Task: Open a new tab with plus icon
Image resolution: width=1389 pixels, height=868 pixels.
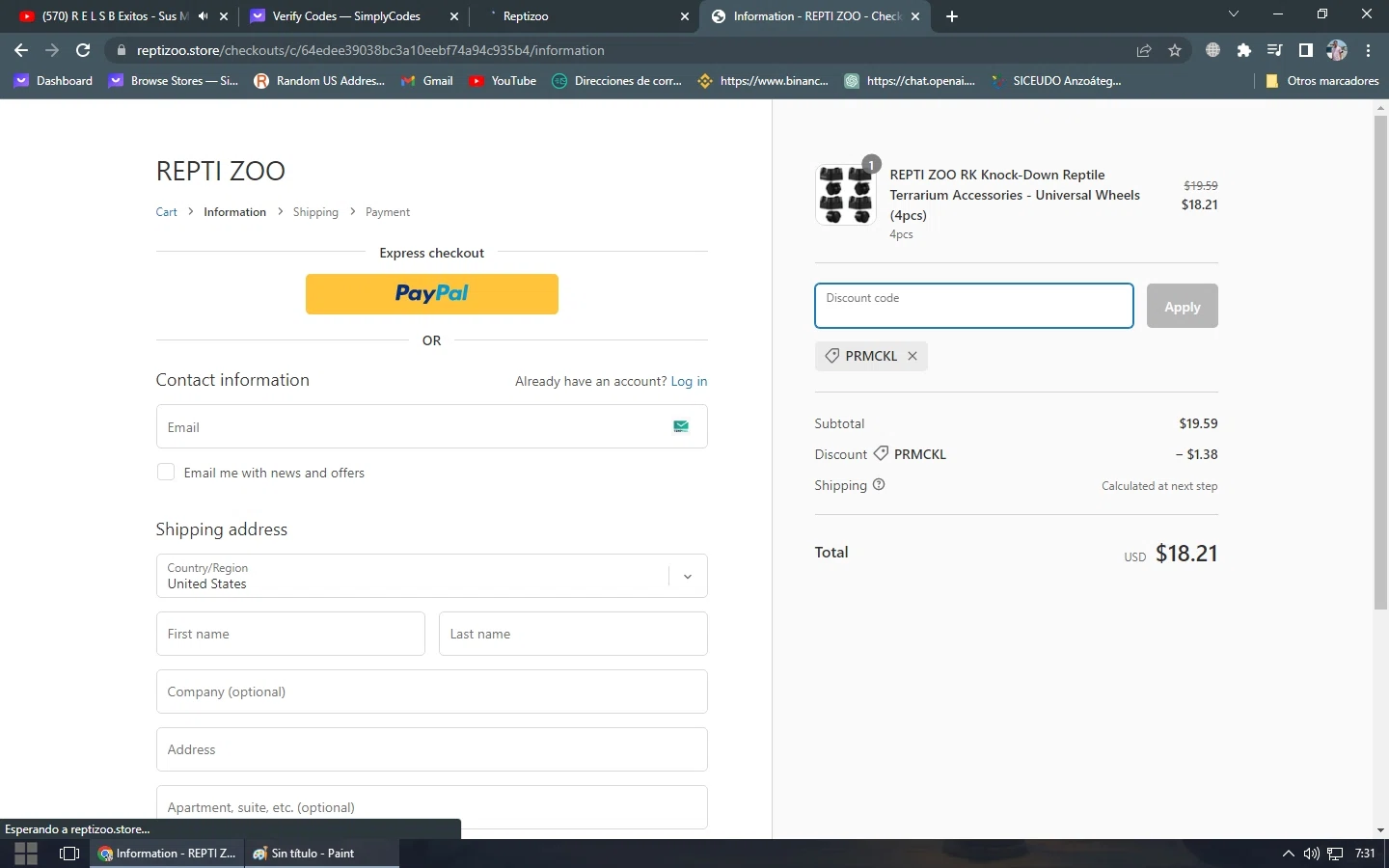Action: (x=952, y=16)
